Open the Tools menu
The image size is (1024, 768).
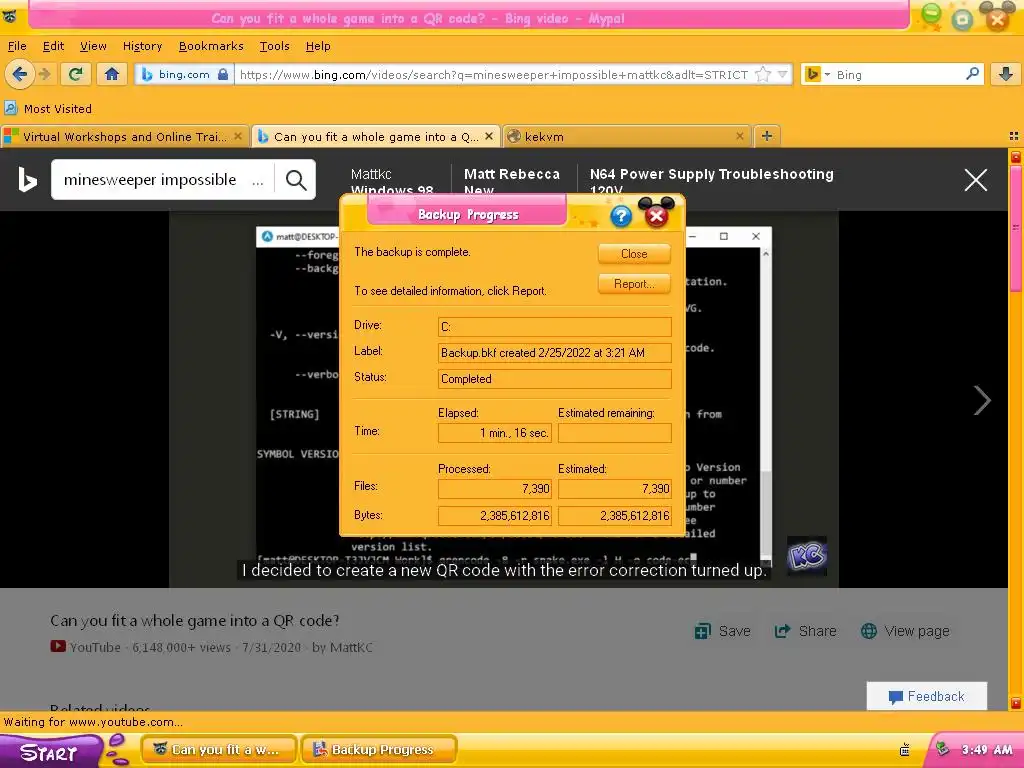tap(274, 46)
